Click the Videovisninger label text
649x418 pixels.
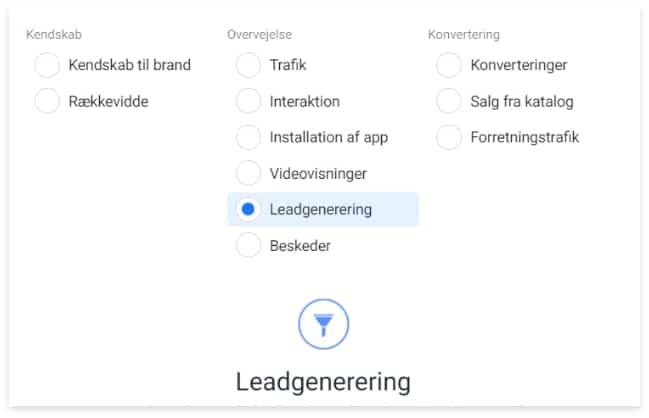coord(318,173)
